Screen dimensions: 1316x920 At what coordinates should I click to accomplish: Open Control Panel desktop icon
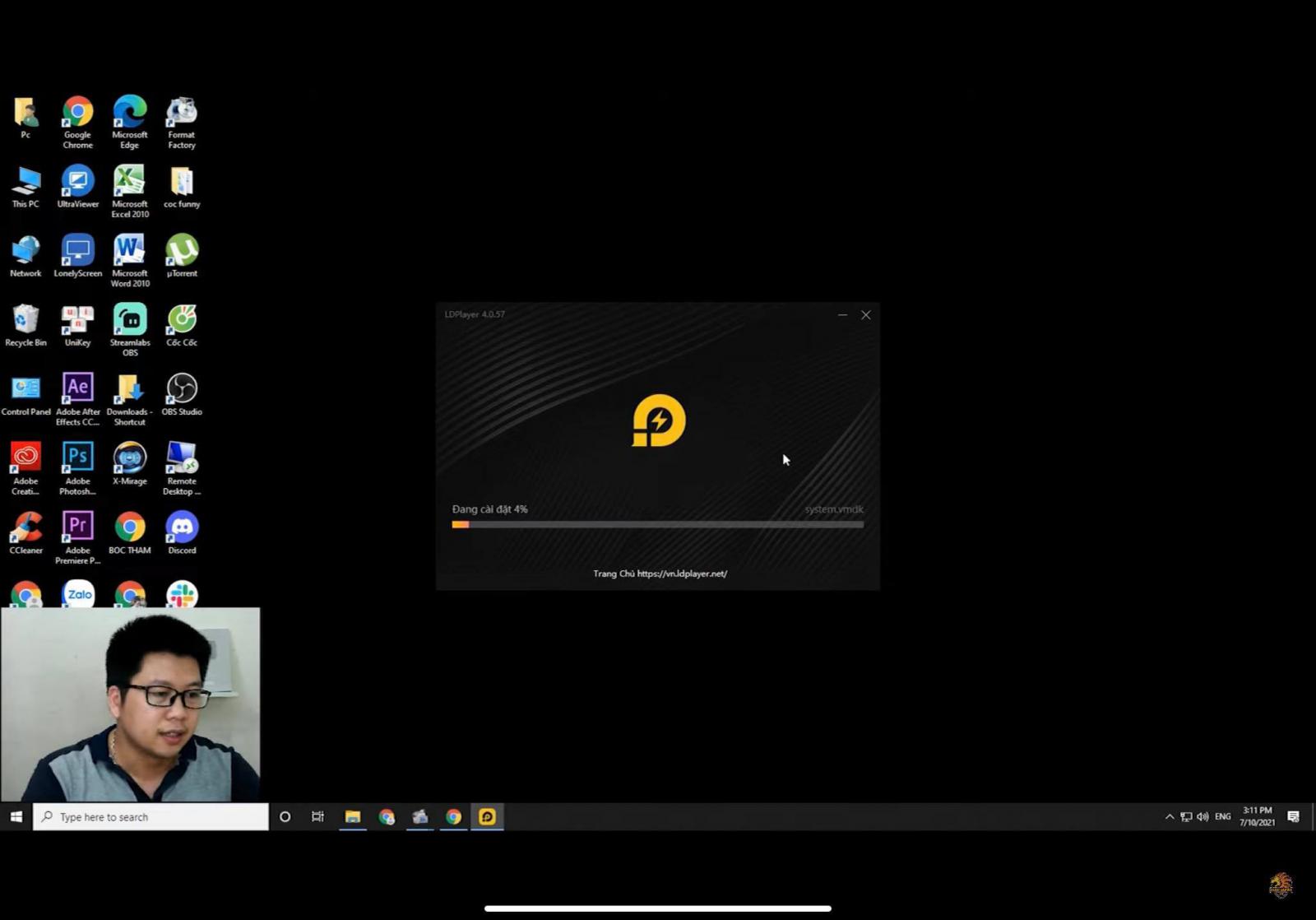[25, 394]
